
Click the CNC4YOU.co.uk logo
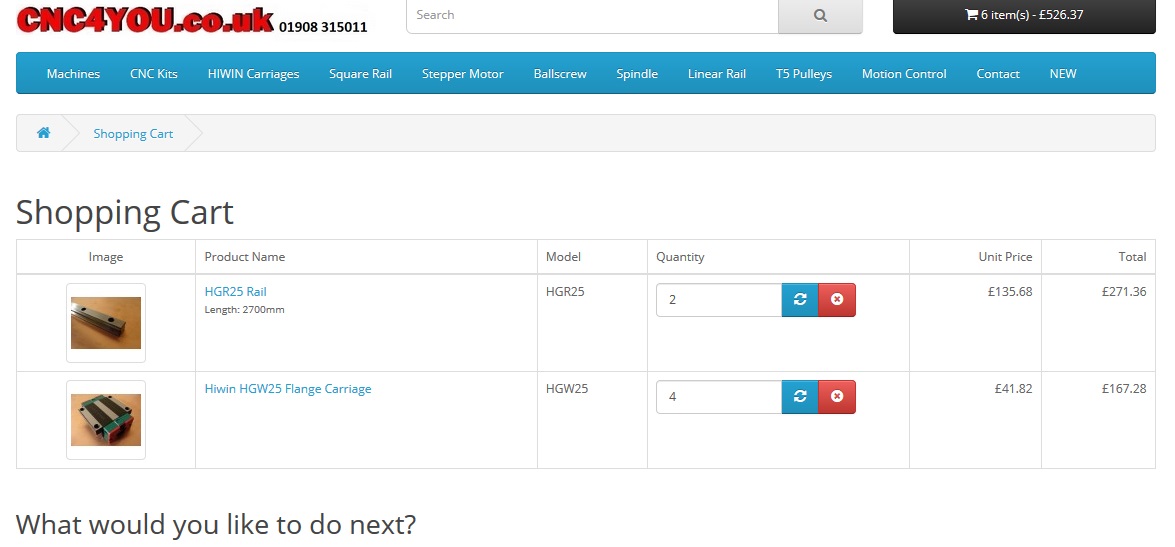tap(145, 20)
